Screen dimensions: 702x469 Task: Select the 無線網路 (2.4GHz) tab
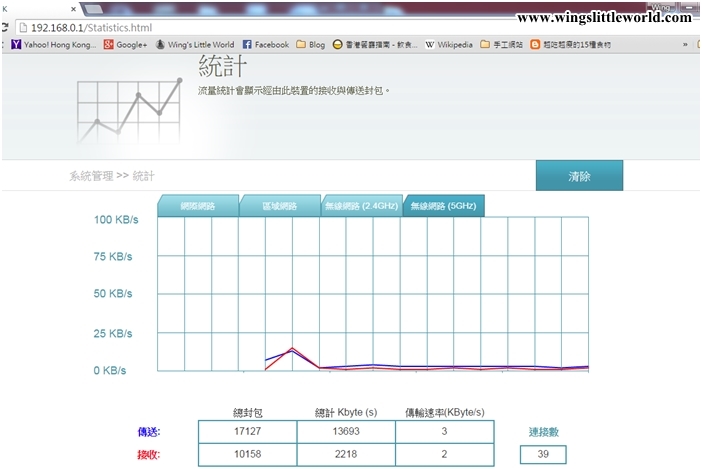tap(361, 206)
